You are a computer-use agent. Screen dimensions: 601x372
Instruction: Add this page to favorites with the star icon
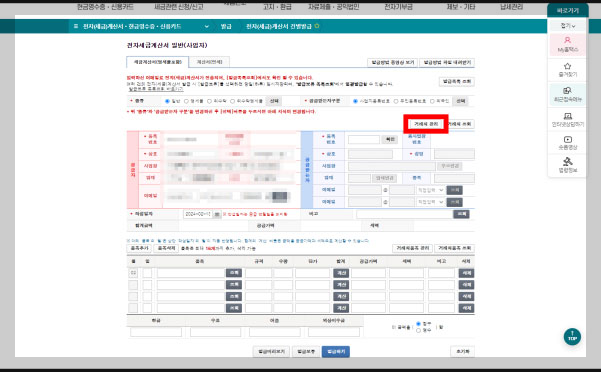point(317,26)
